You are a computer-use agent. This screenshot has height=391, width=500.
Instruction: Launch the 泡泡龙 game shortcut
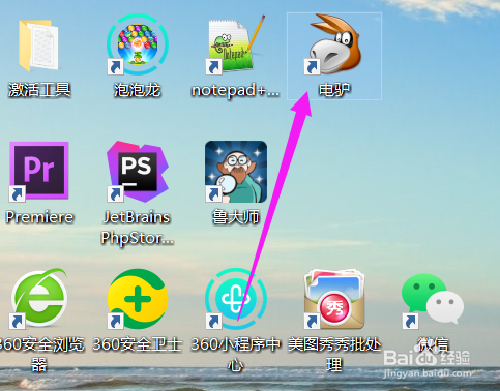138,44
